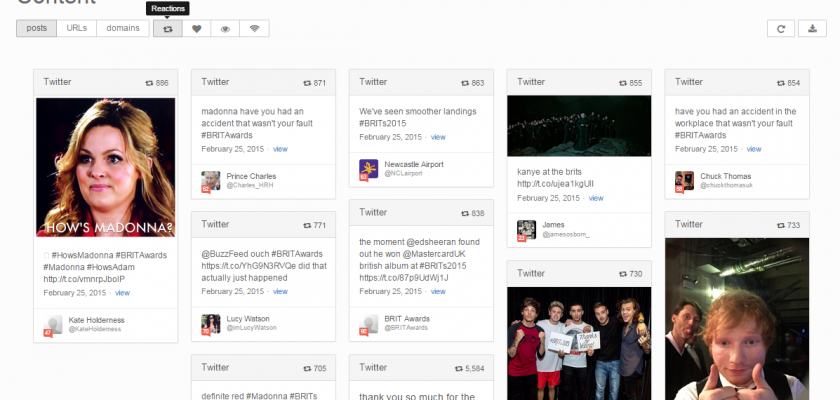Click the eye views sort icon
Screen dimensions: 840x400
pyautogui.click(x=225, y=29)
